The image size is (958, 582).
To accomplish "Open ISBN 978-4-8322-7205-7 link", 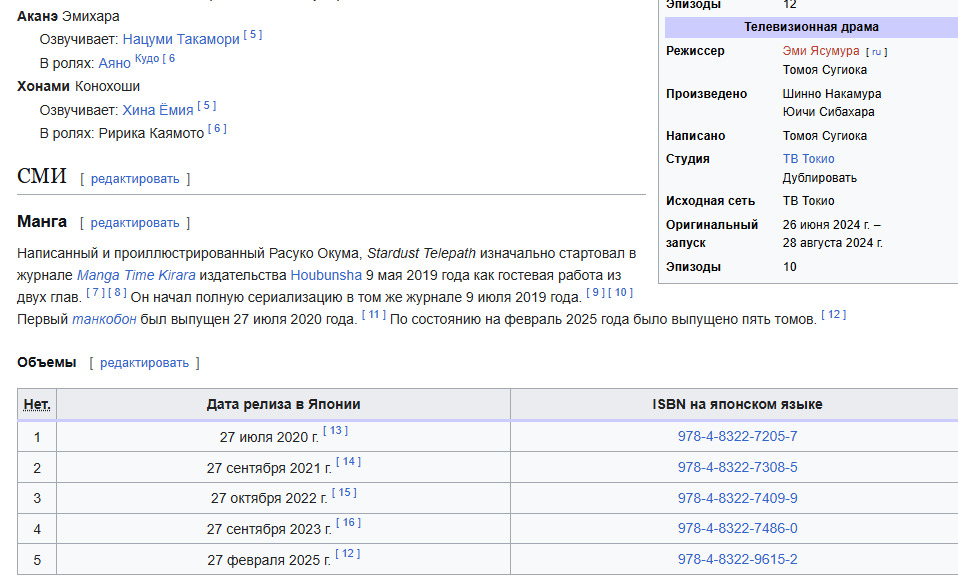I will tap(737, 436).
